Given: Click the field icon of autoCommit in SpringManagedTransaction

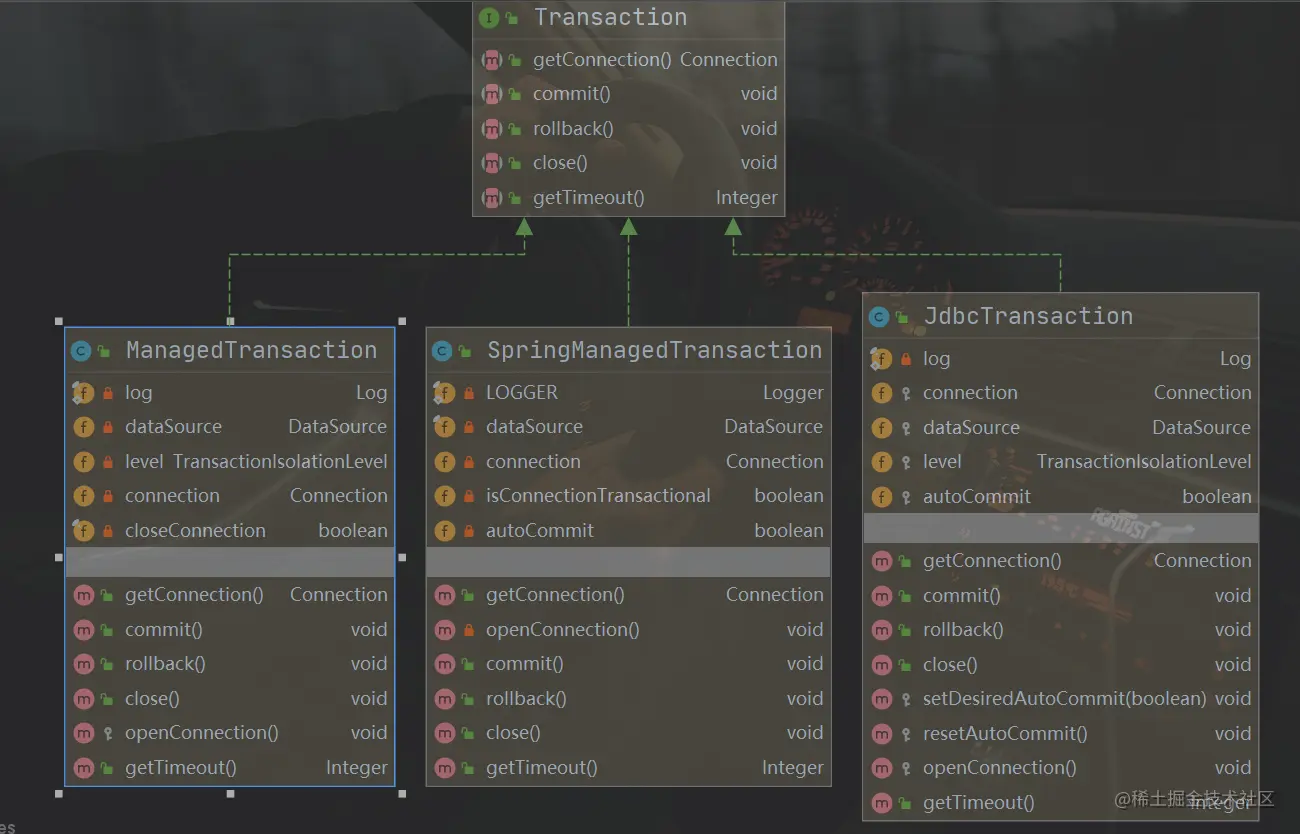Looking at the screenshot, I should click(x=444, y=531).
